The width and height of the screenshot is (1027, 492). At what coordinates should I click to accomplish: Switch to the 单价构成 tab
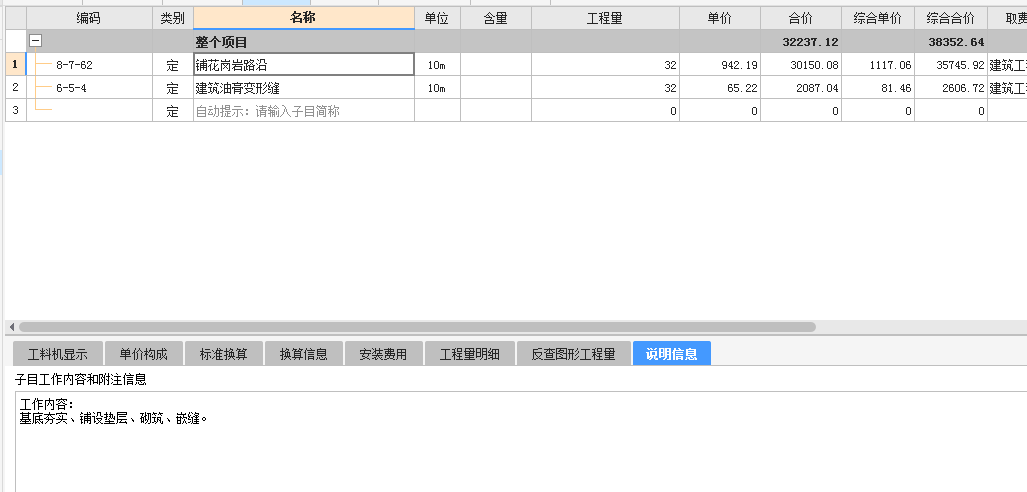click(x=143, y=354)
